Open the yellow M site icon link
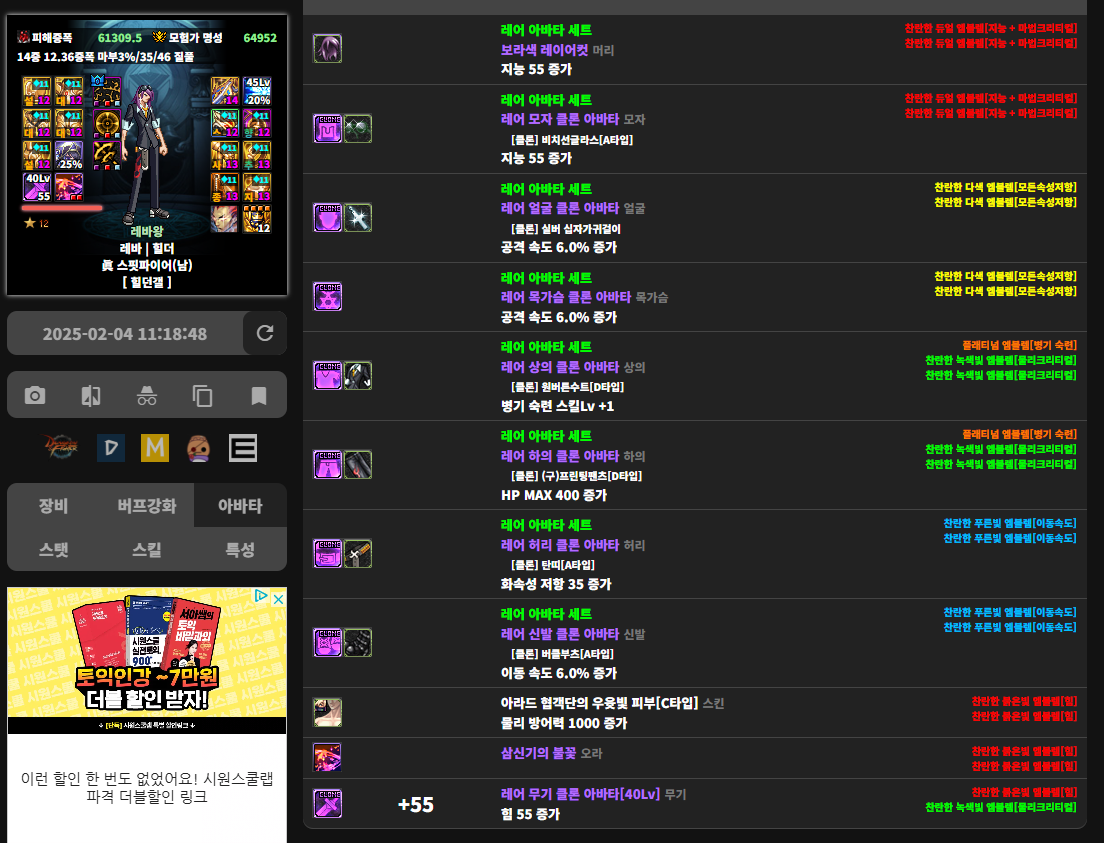Viewport: 1104px width, 843px height. [155, 448]
